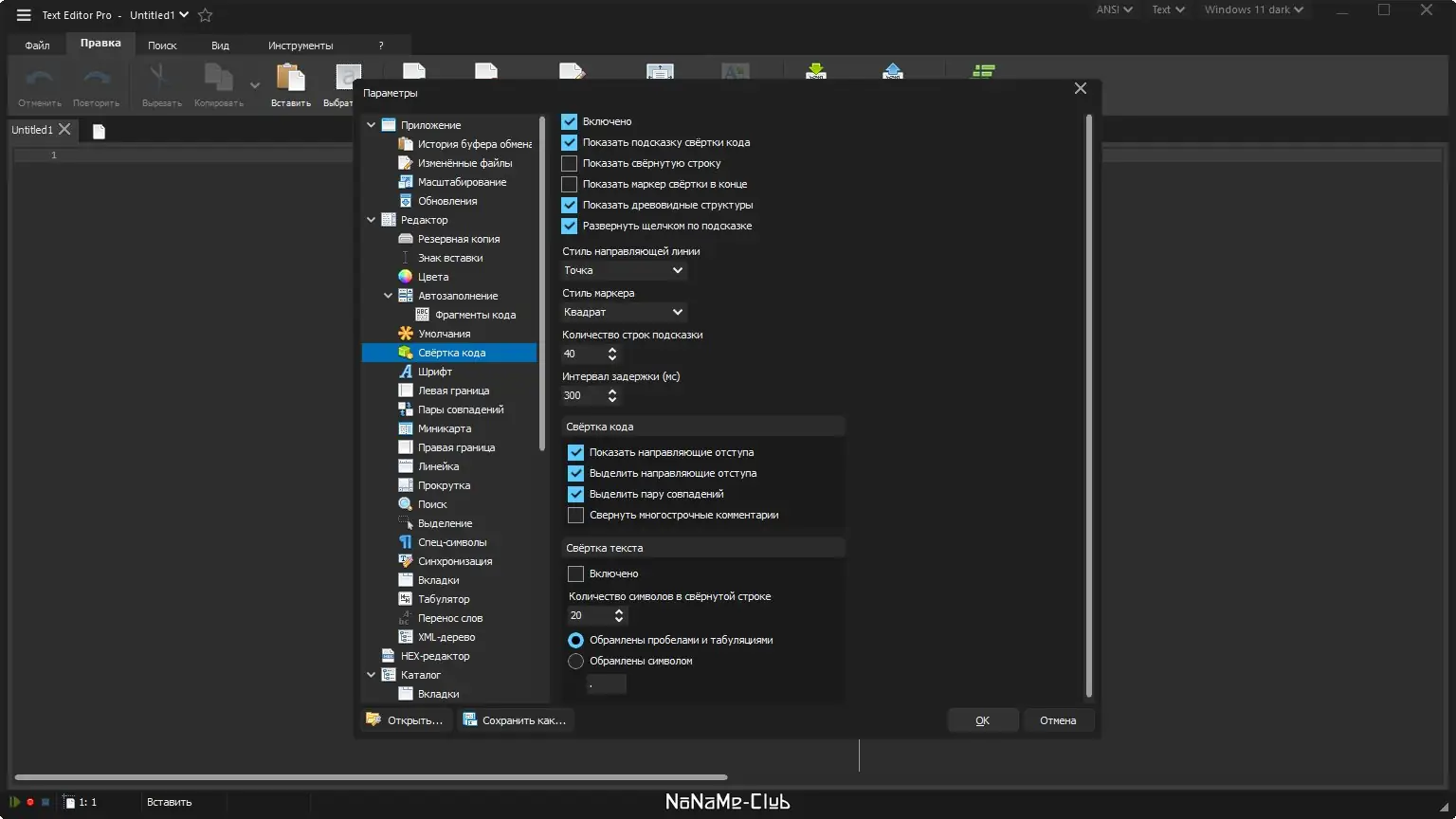Select the История буфера обмена clipboard icon
This screenshot has width=1456, height=819.
tap(406, 144)
